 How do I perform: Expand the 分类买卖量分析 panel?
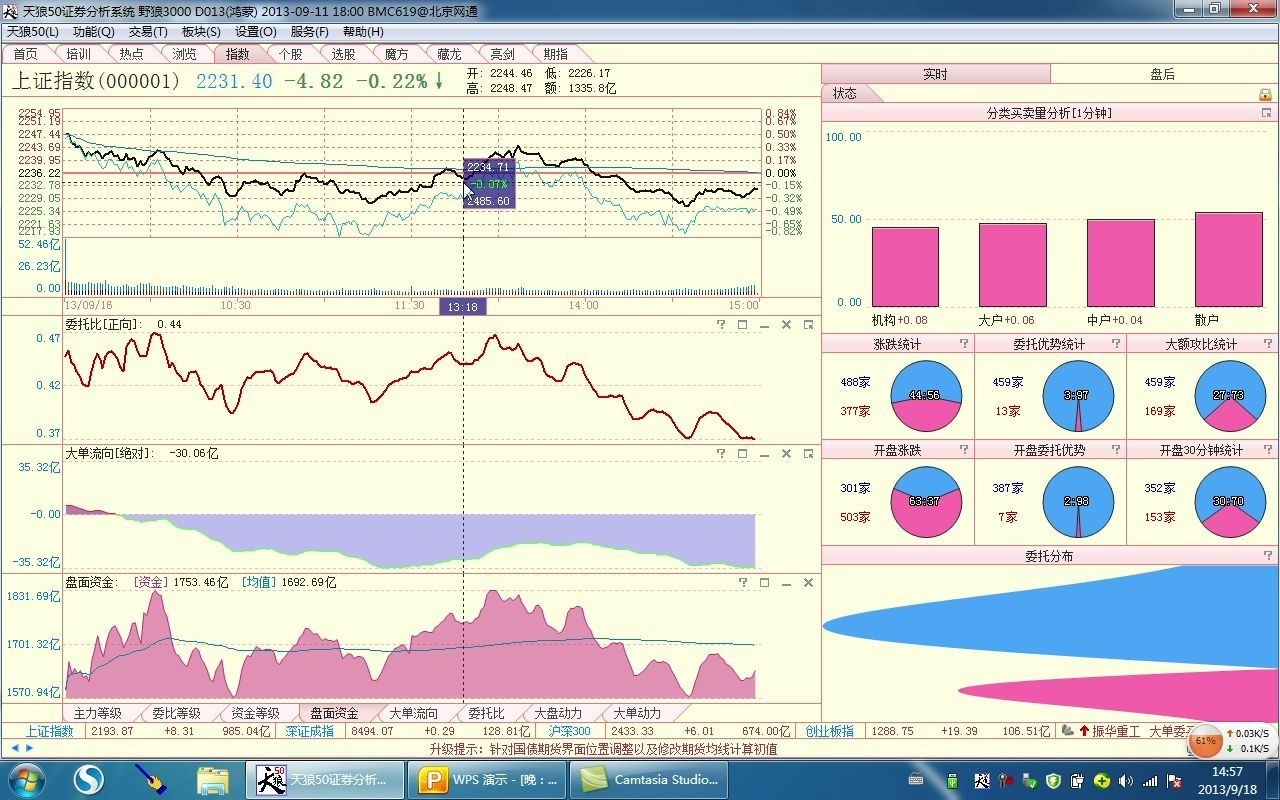1267,113
